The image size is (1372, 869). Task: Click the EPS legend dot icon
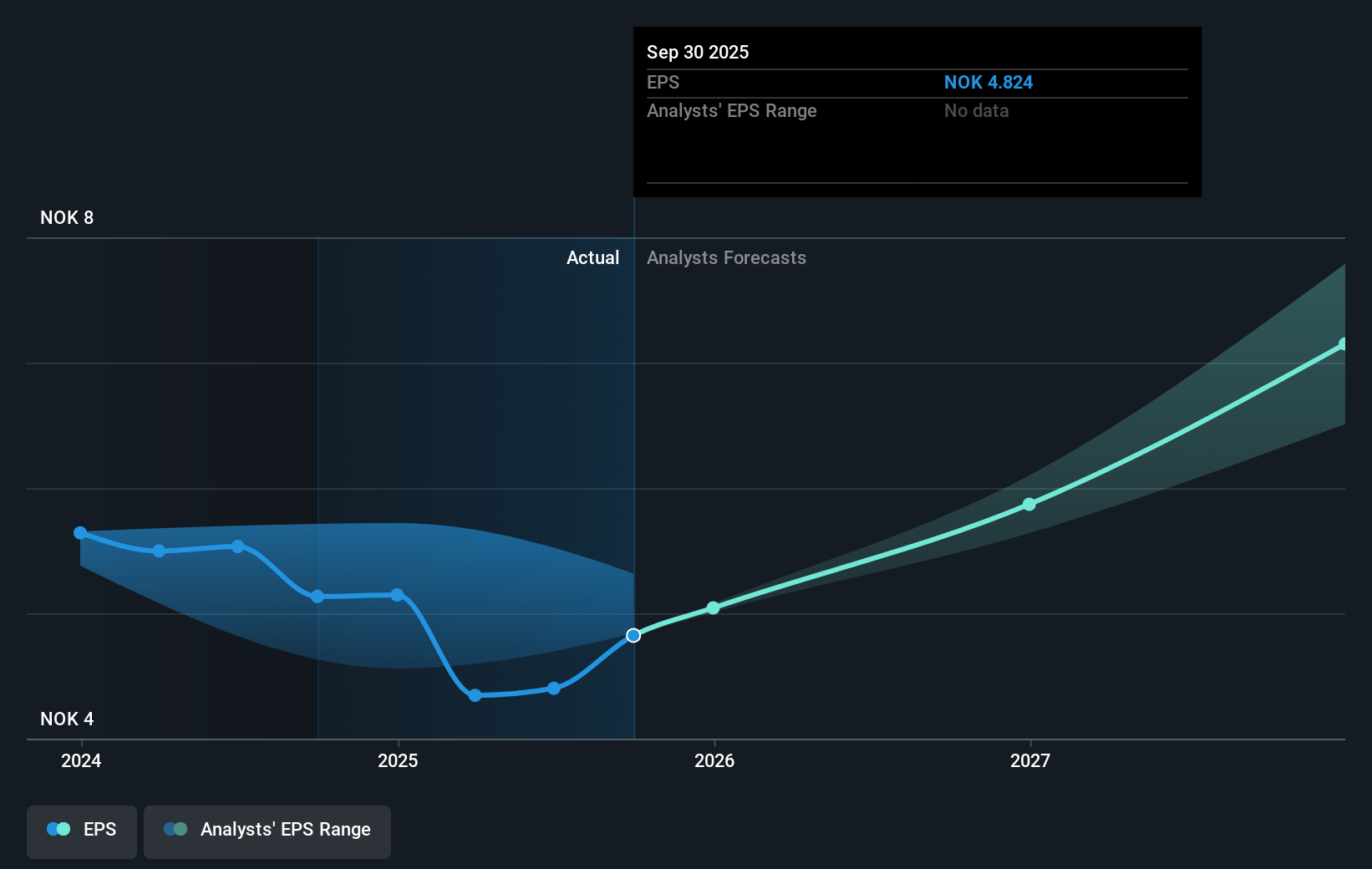click(58, 829)
